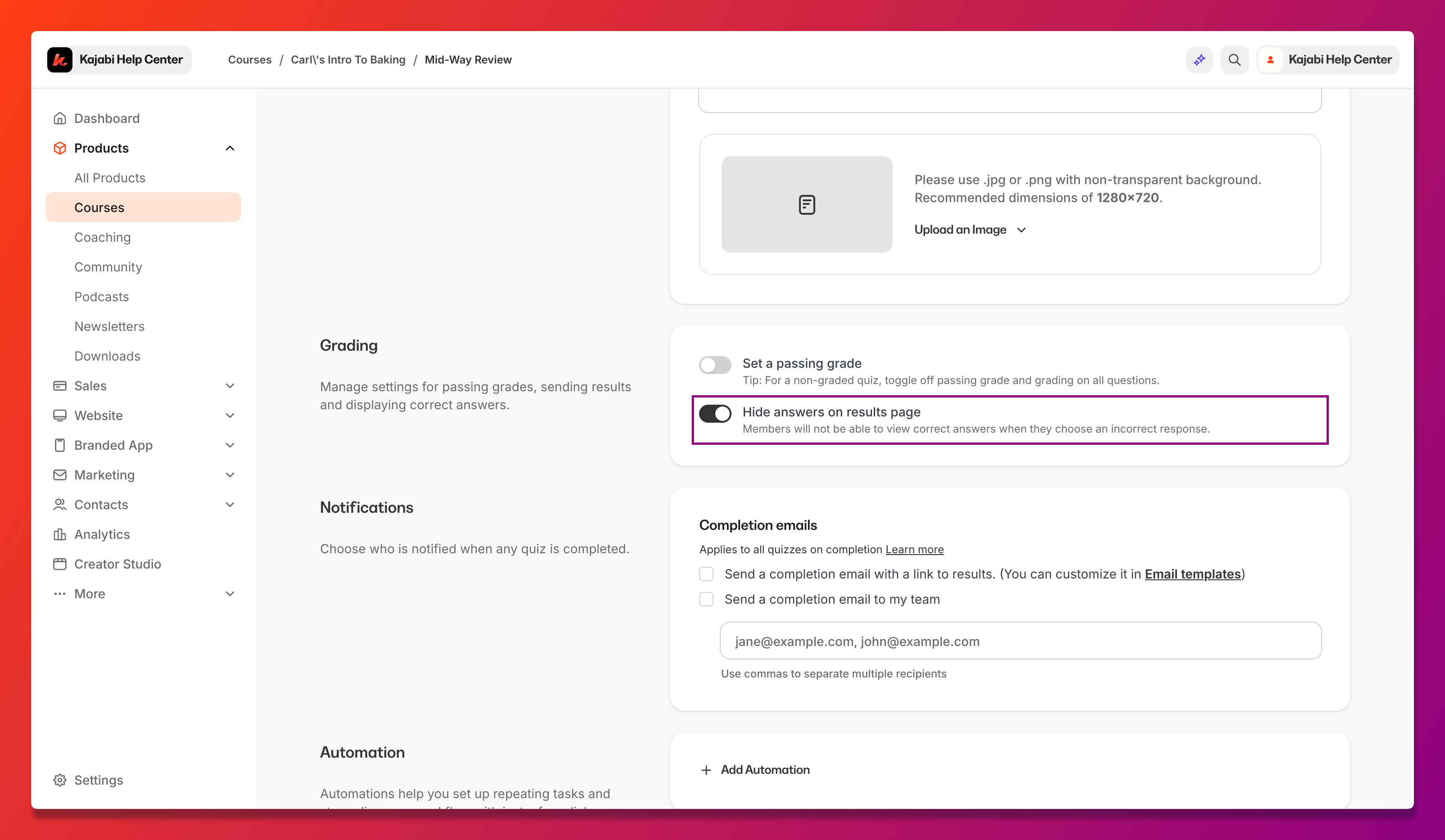This screenshot has height=840, width=1445.
Task: Click the Contacts people icon
Action: tap(59, 505)
